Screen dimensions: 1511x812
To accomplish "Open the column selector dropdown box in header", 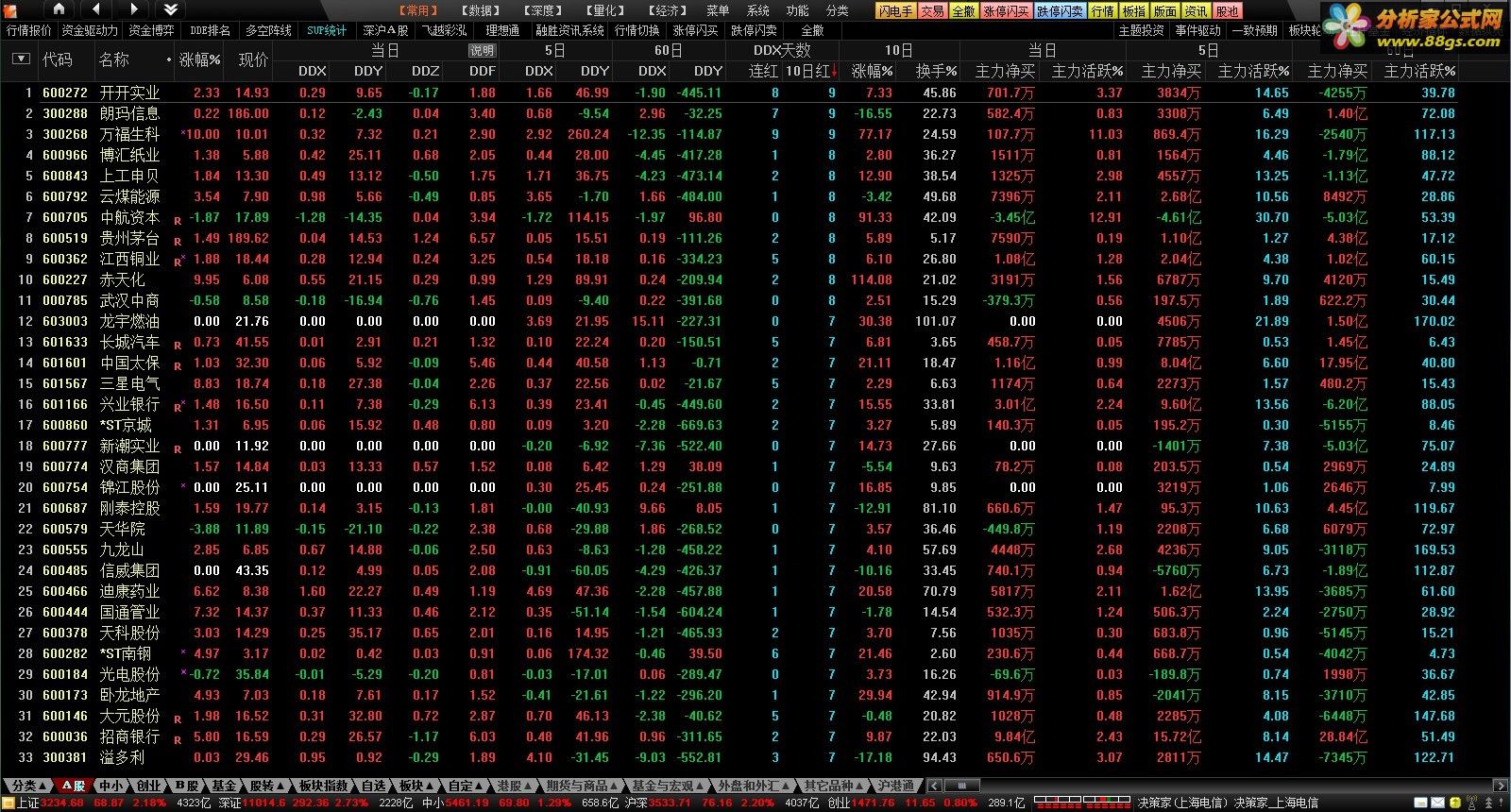I will 21,59.
